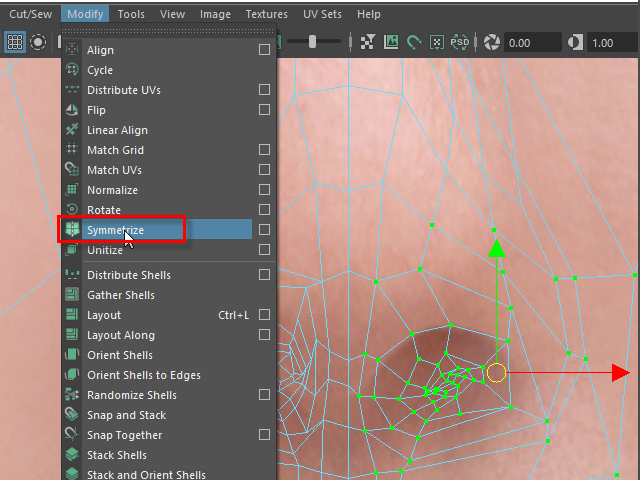The height and width of the screenshot is (480, 640).
Task: Click the UV snapshot image icon
Action: click(x=391, y=42)
